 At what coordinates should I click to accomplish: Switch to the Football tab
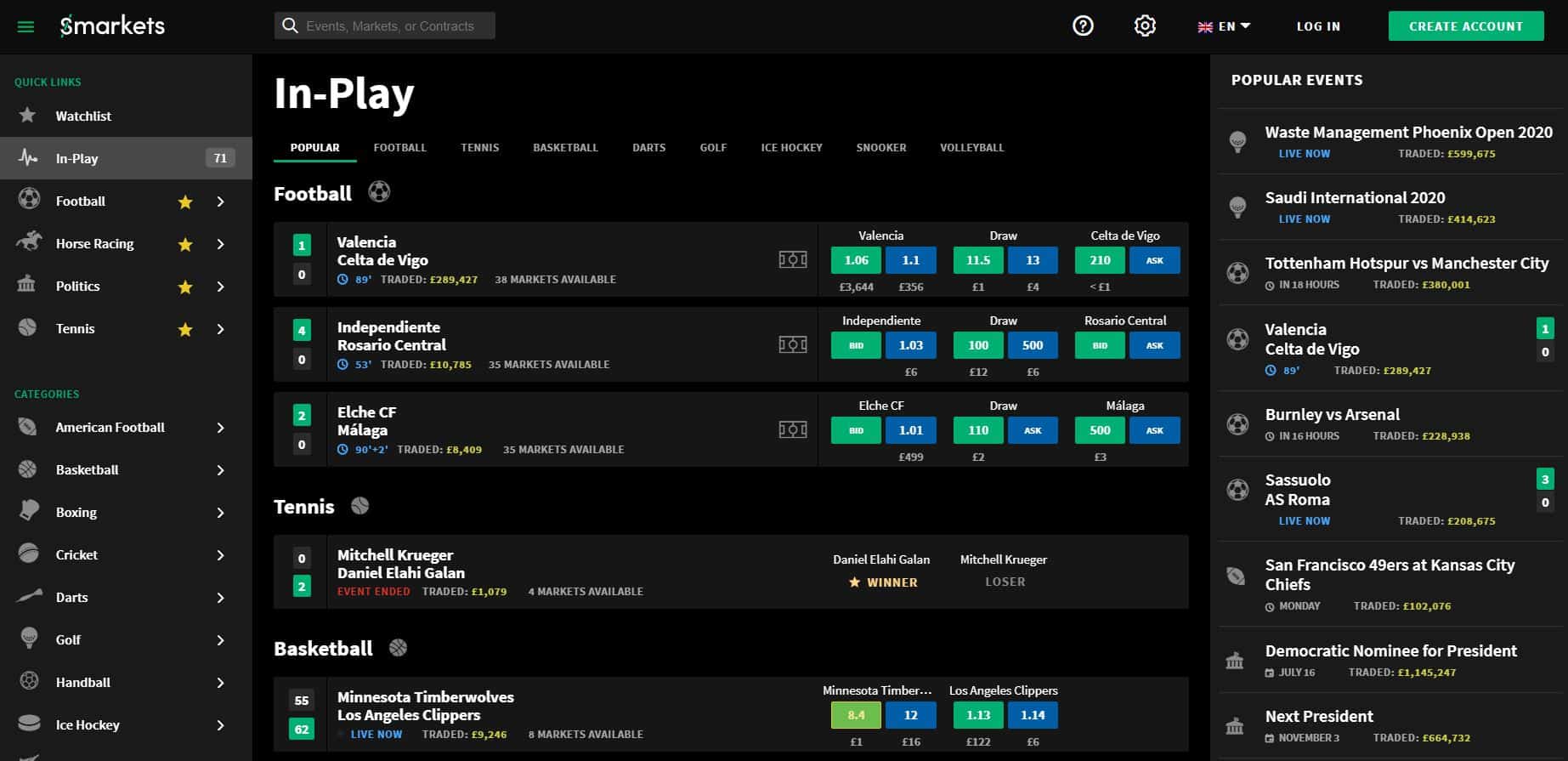coord(400,147)
